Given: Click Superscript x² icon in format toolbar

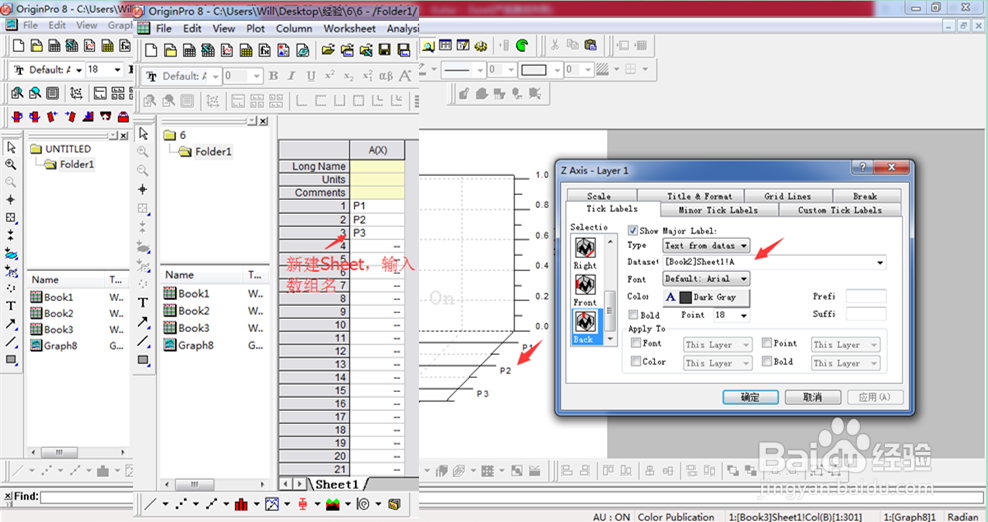Looking at the screenshot, I should pyautogui.click(x=330, y=76).
